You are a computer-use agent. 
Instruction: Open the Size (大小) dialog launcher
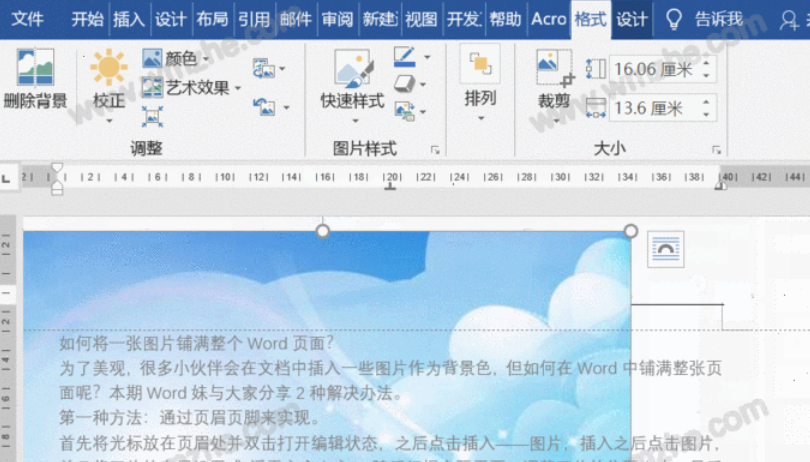[716, 150]
